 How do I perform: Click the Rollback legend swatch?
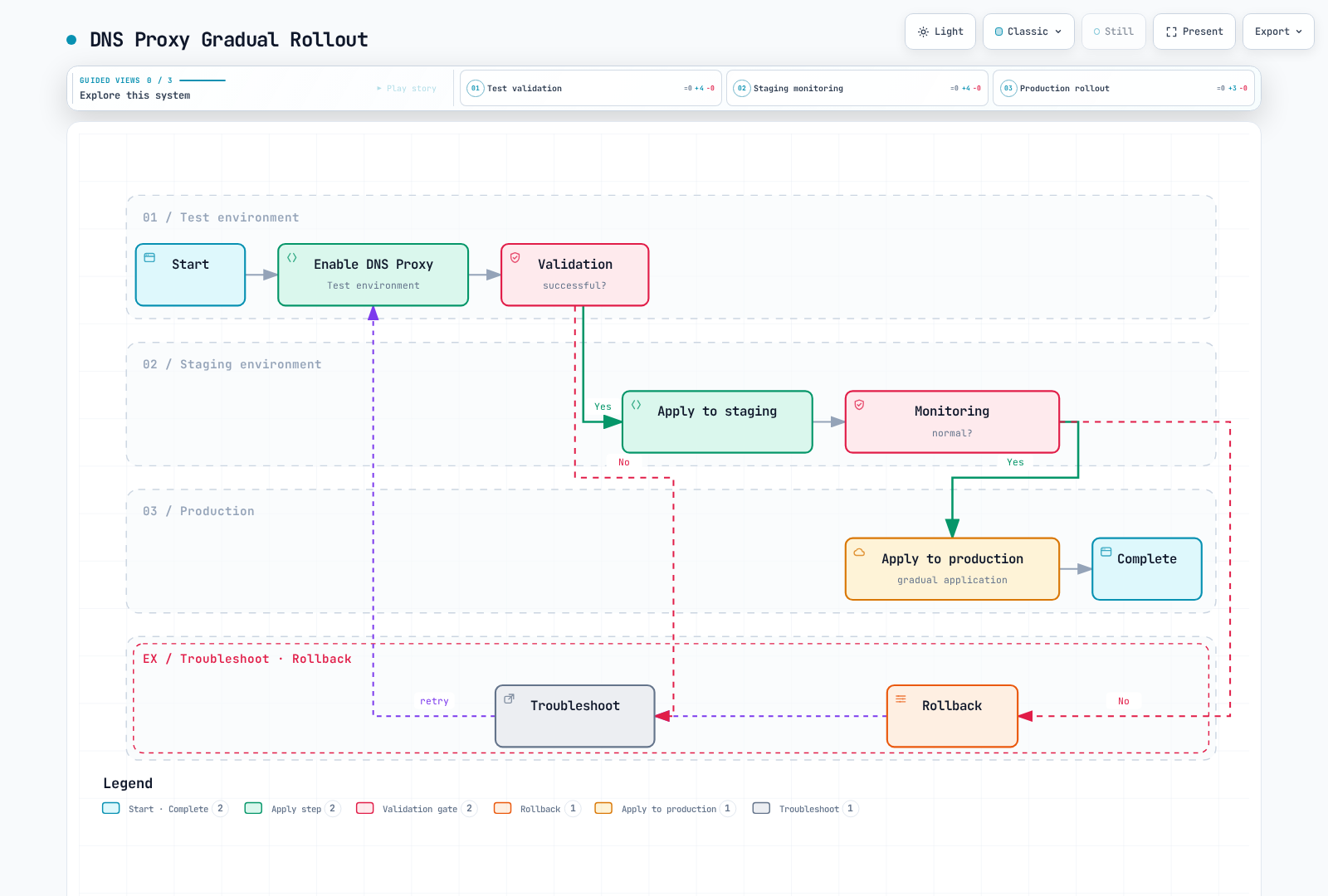(503, 809)
